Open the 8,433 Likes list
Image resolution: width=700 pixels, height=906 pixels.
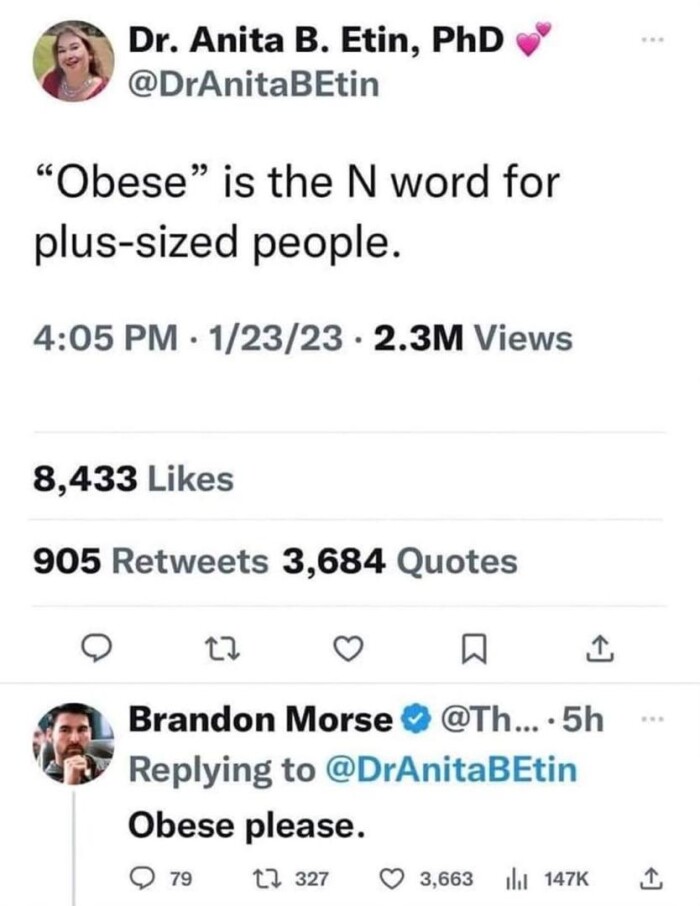[133, 479]
